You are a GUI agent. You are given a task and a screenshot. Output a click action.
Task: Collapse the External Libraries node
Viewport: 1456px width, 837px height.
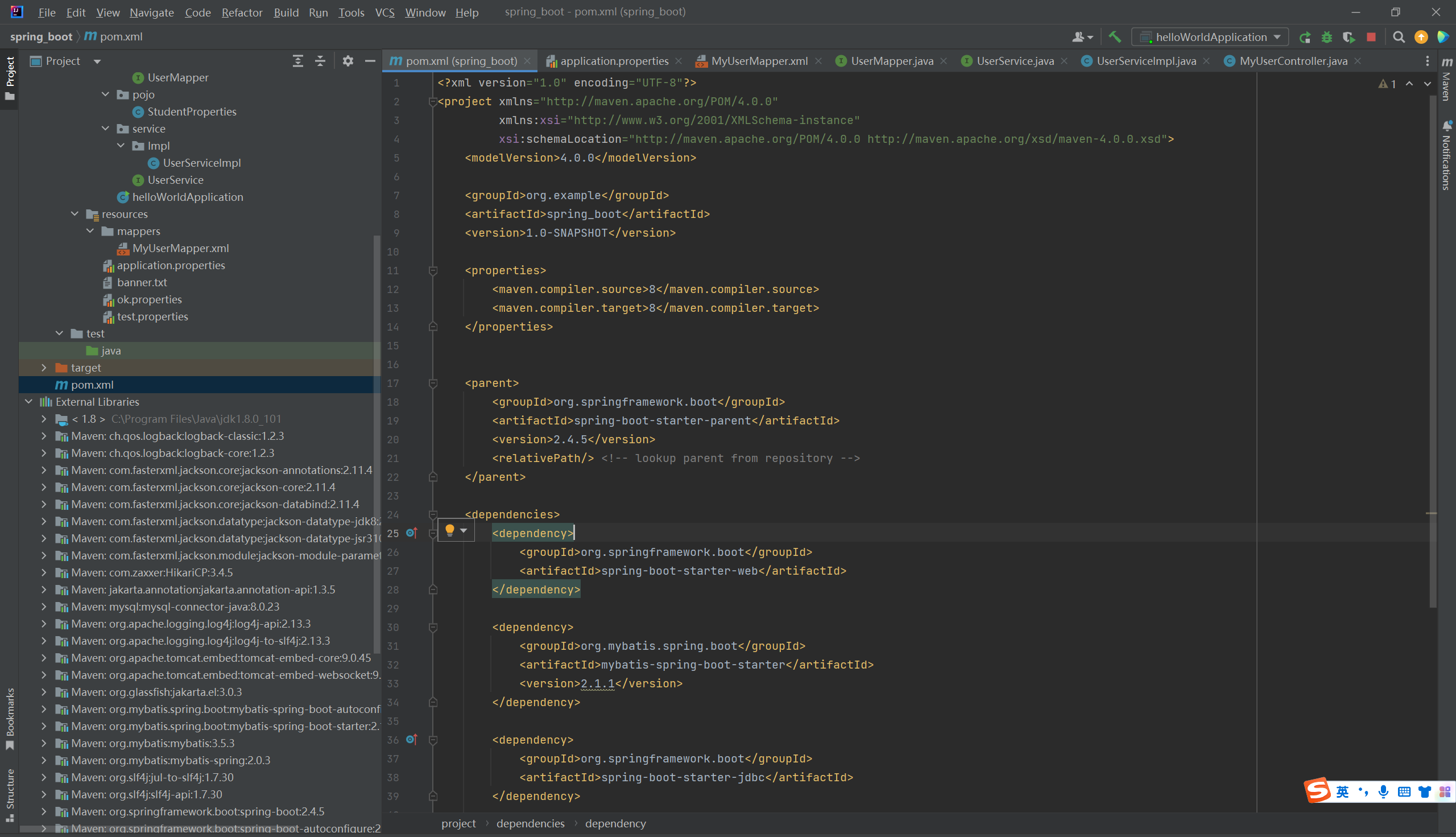tap(29, 402)
